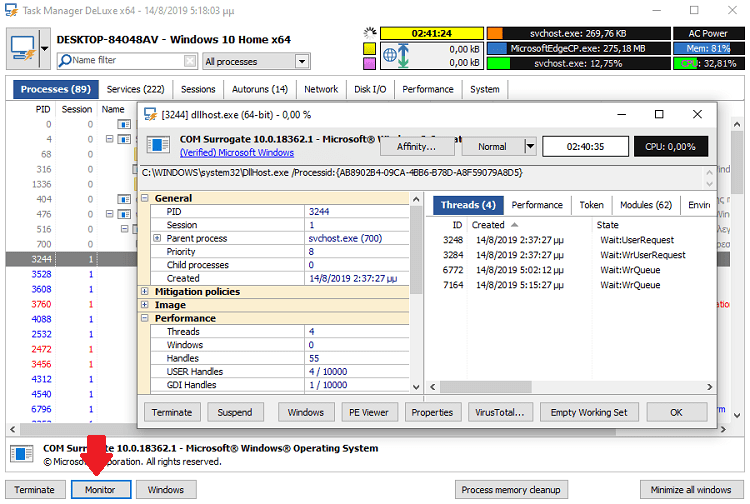Screen dimensions: 750x504
Task: Select process row with PID 3528
Action: [x=71, y=274]
